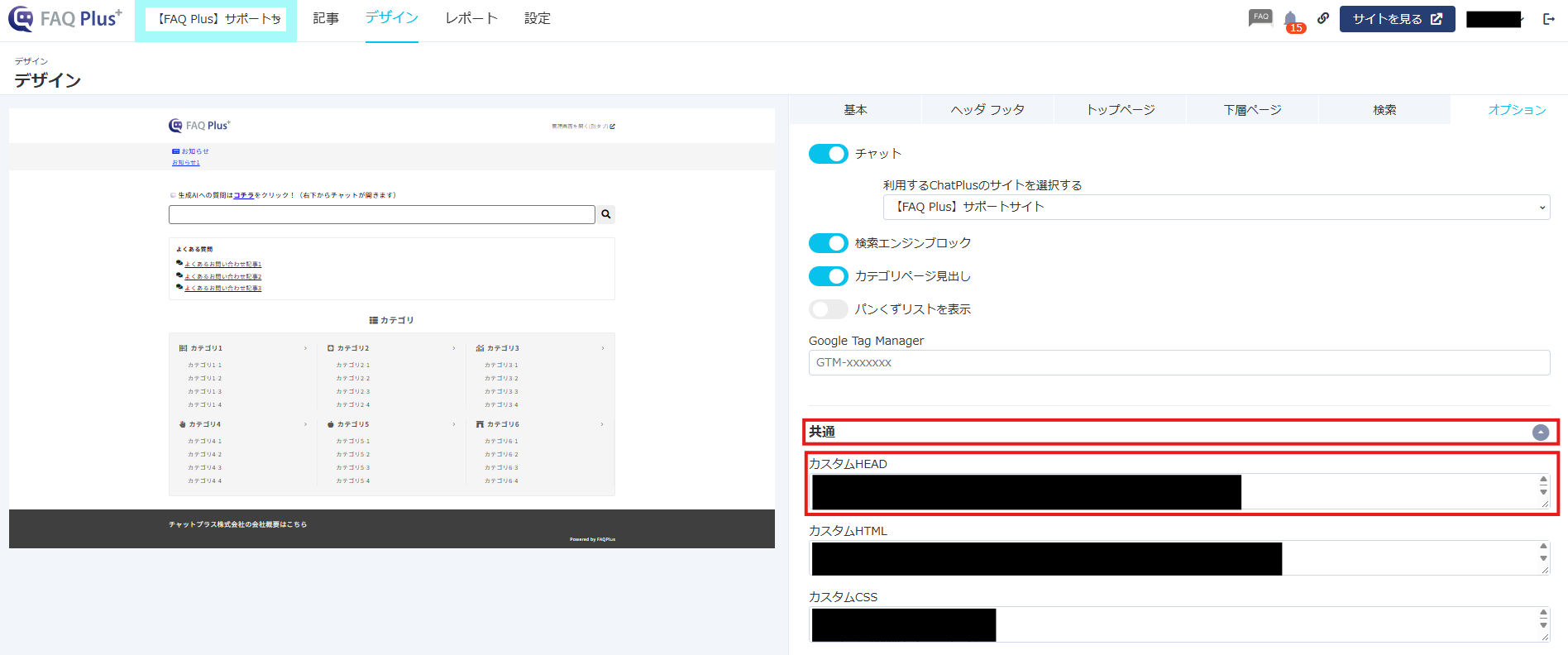Click the カテゴリ3 icon in preview
This screenshot has width=1568, height=655.
point(480,348)
